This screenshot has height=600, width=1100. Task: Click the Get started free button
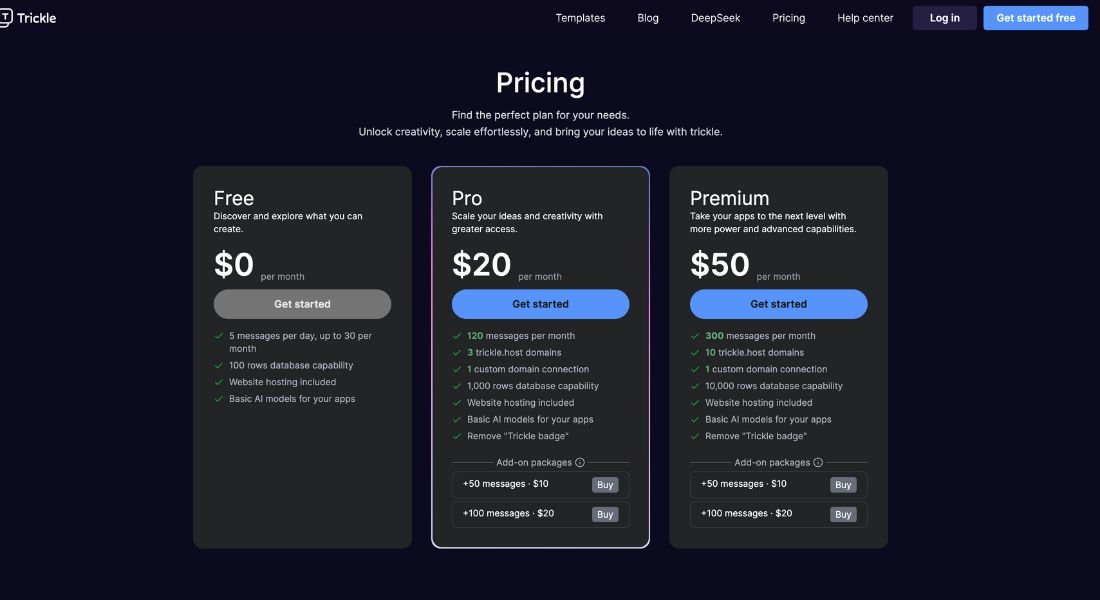point(1035,18)
